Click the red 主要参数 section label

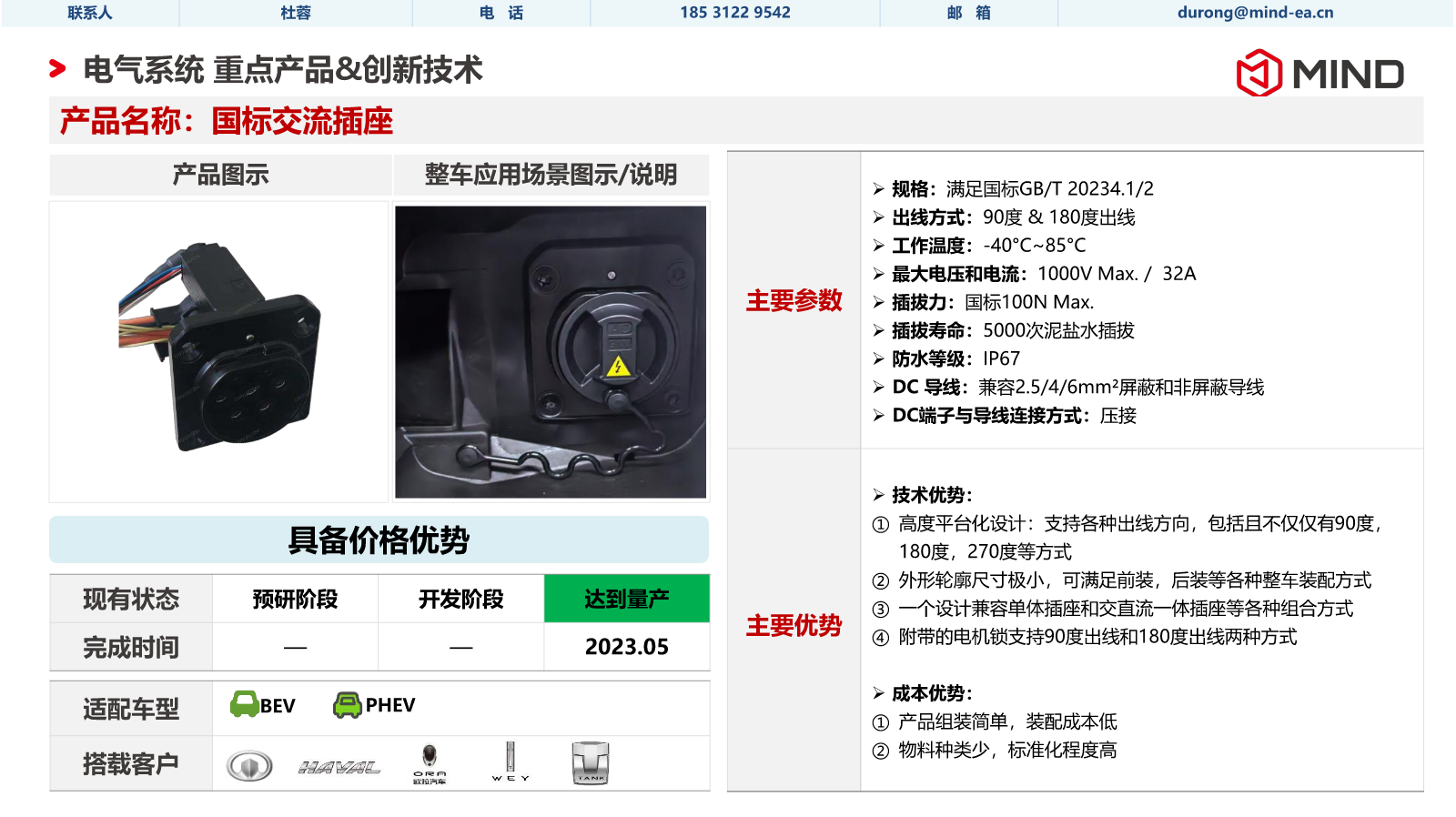click(794, 300)
